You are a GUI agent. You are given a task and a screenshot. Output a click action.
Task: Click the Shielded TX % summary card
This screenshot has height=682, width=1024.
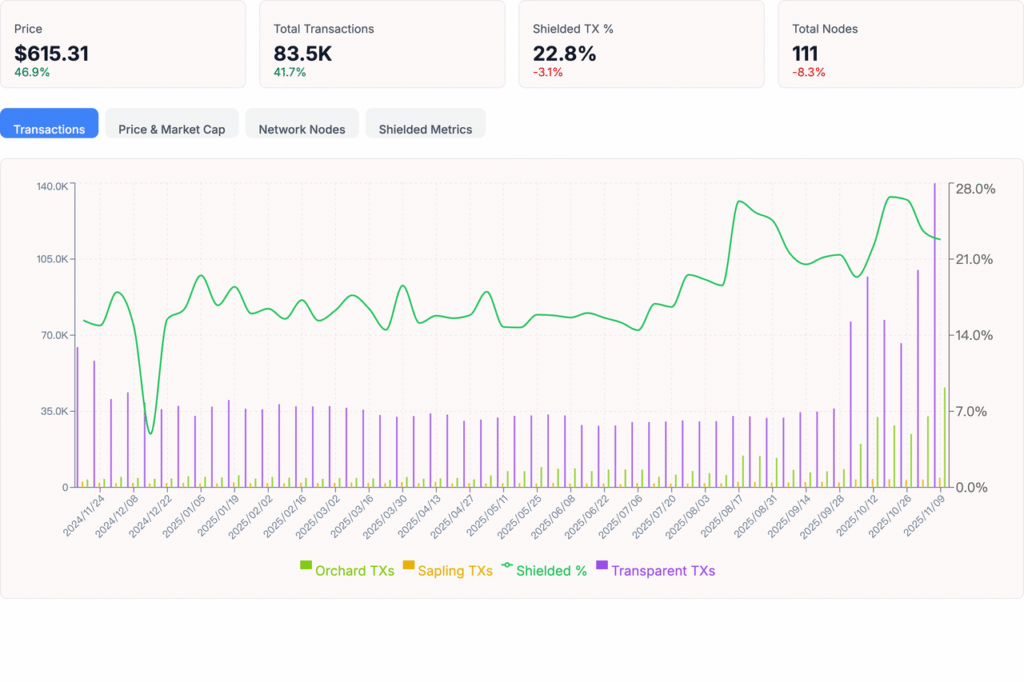coord(641,44)
